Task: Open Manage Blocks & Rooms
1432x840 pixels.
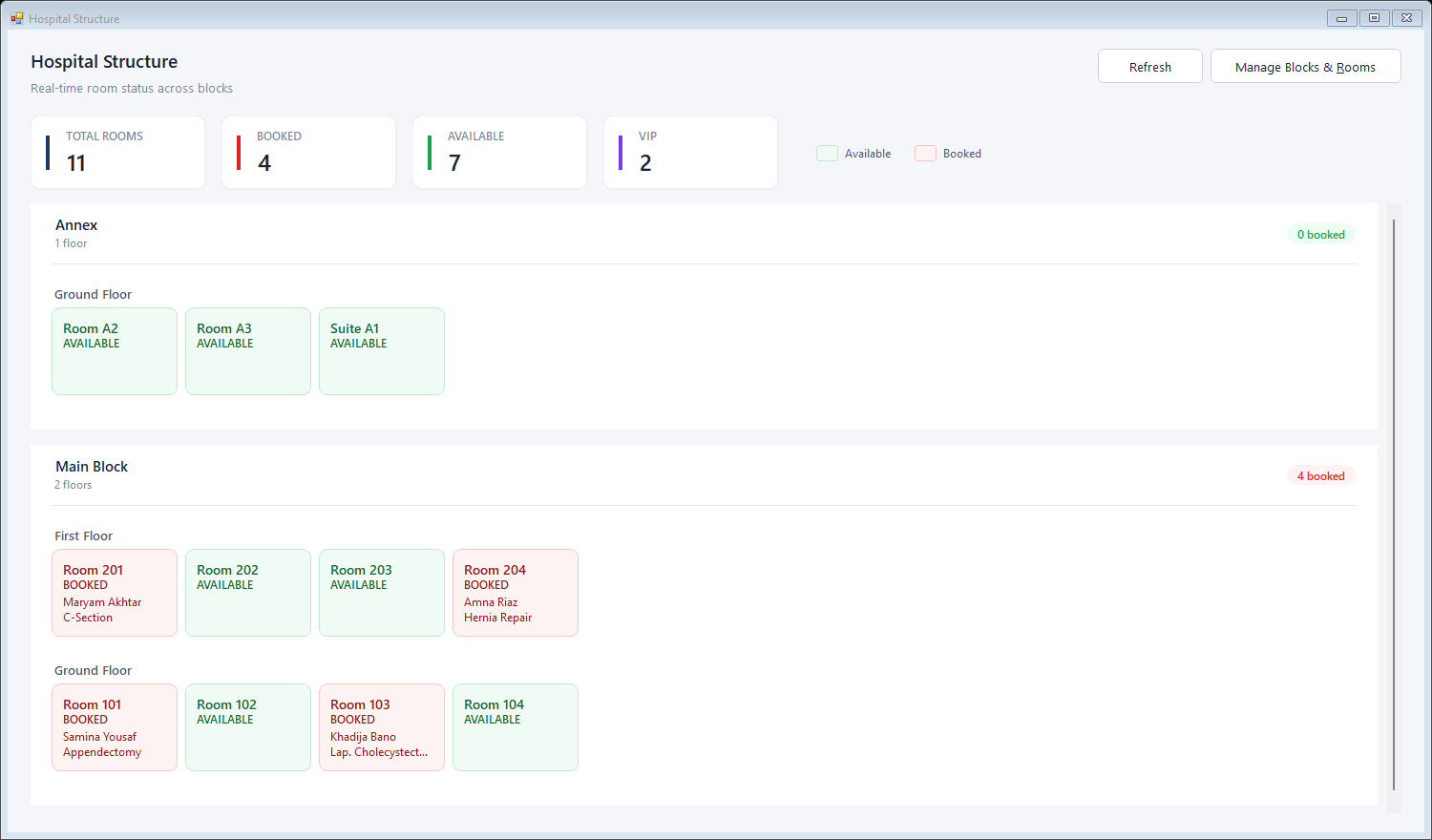Action: pos(1305,67)
